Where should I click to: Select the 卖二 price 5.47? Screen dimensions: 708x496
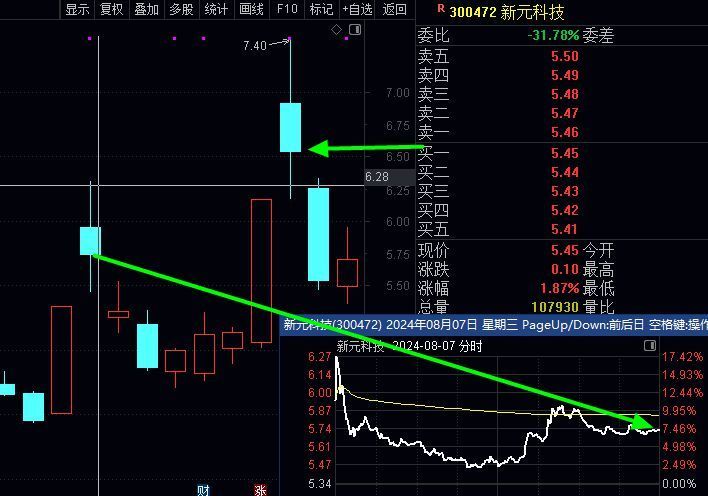coord(564,113)
